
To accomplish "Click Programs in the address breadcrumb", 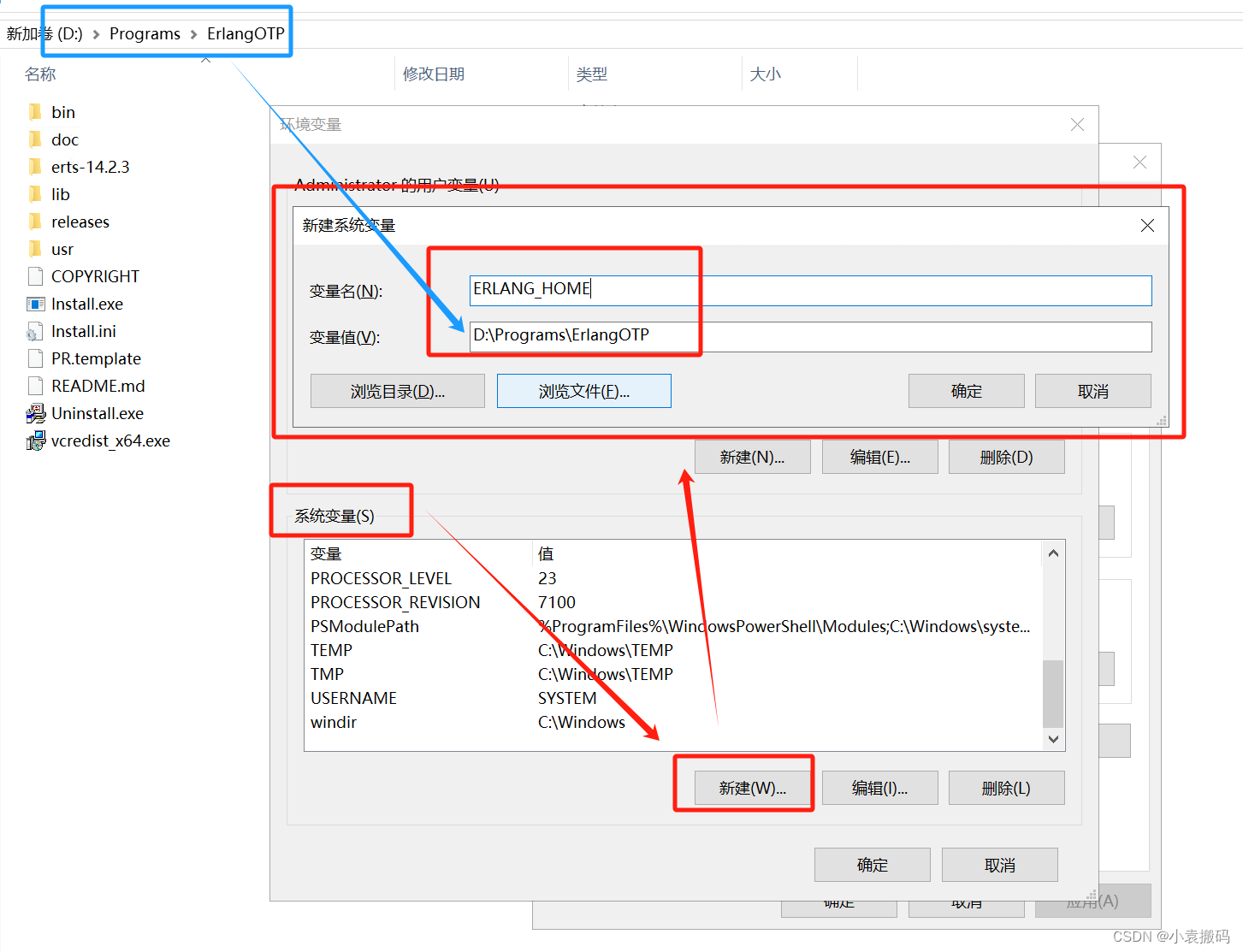I will (x=145, y=33).
